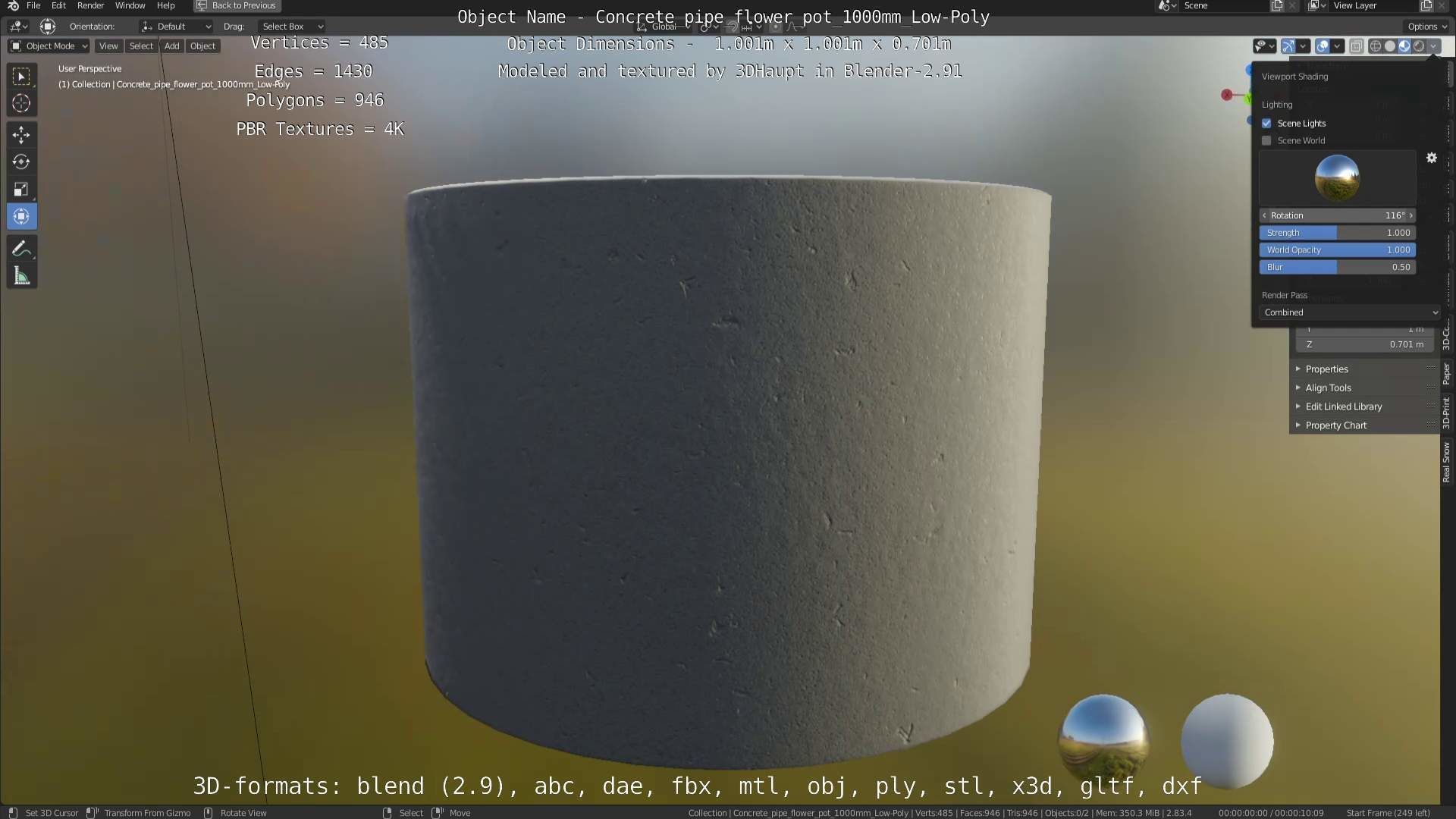
Task: Switch to the Real Snow sidebar tab
Action: pos(1447,462)
